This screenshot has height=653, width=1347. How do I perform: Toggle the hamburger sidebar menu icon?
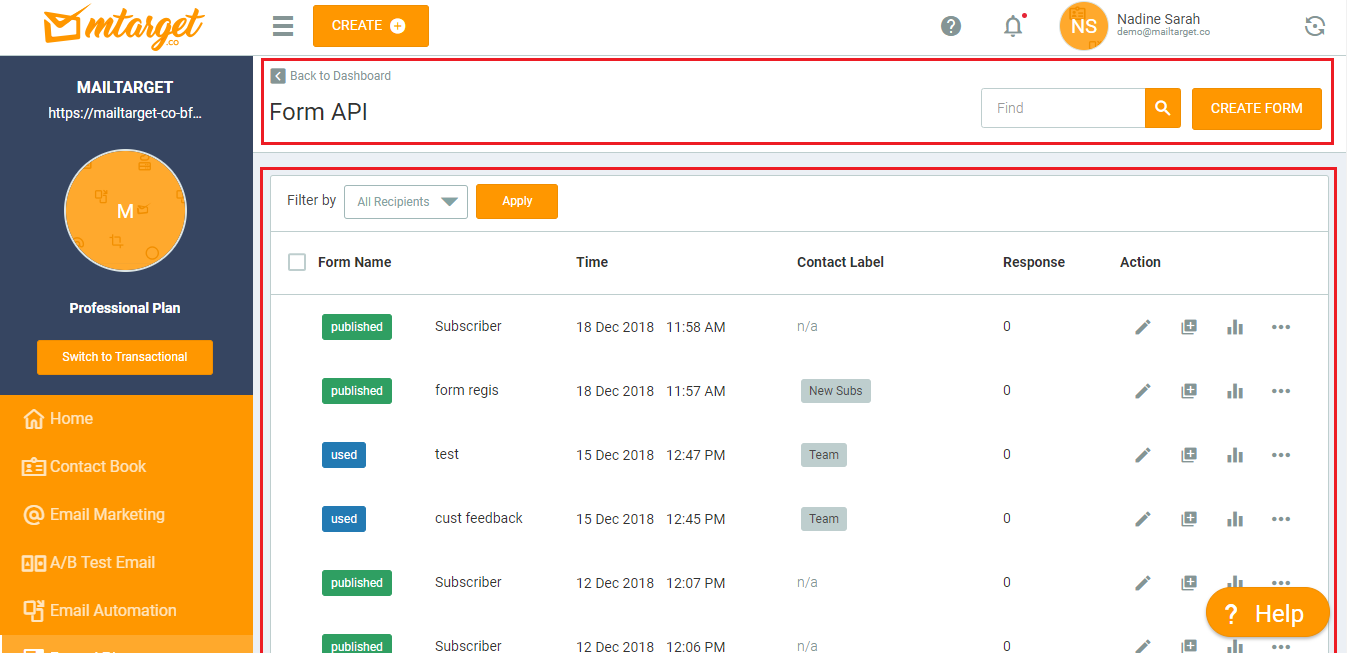pos(283,26)
